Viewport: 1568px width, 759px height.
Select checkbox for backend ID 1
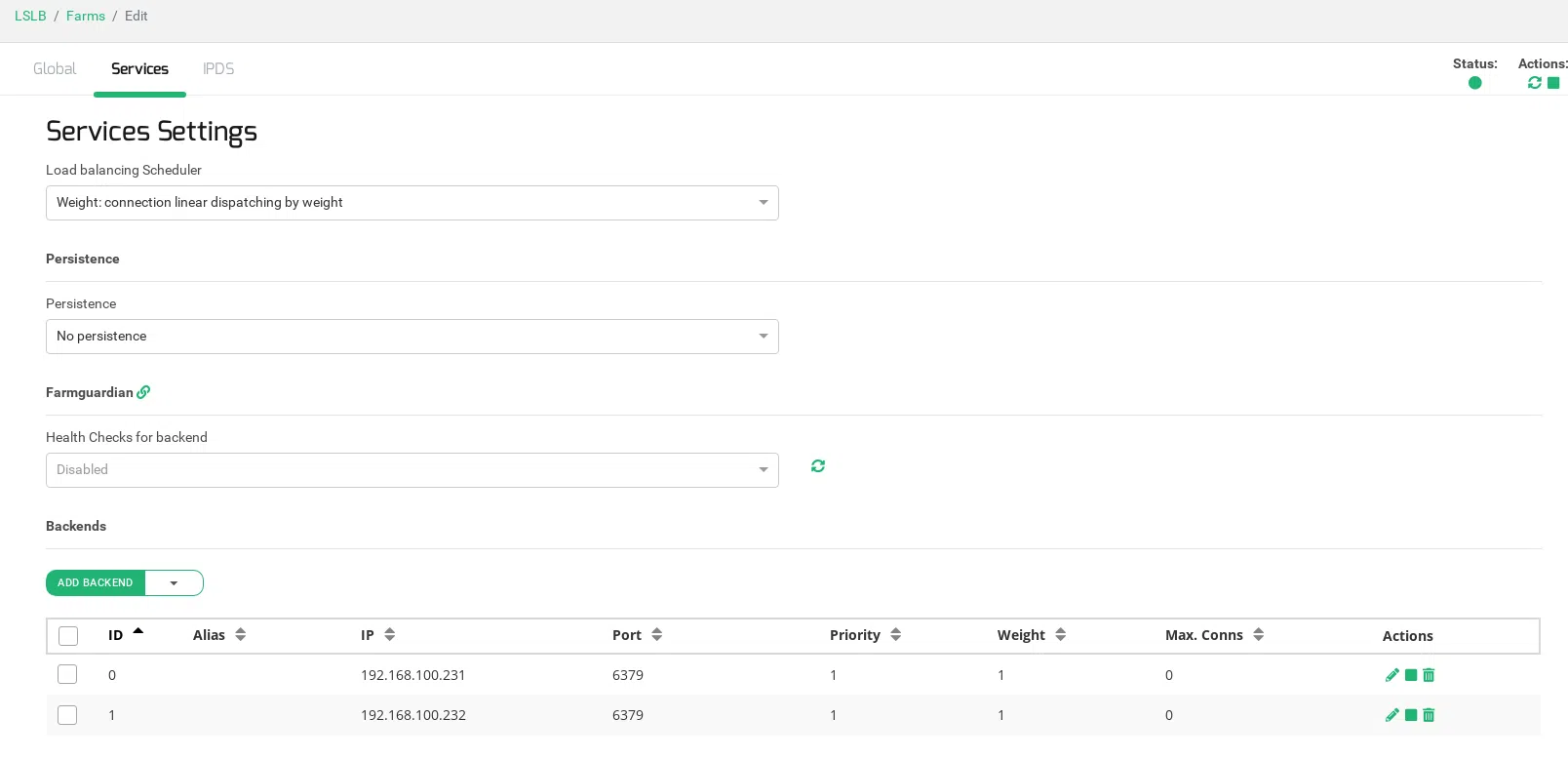click(67, 715)
